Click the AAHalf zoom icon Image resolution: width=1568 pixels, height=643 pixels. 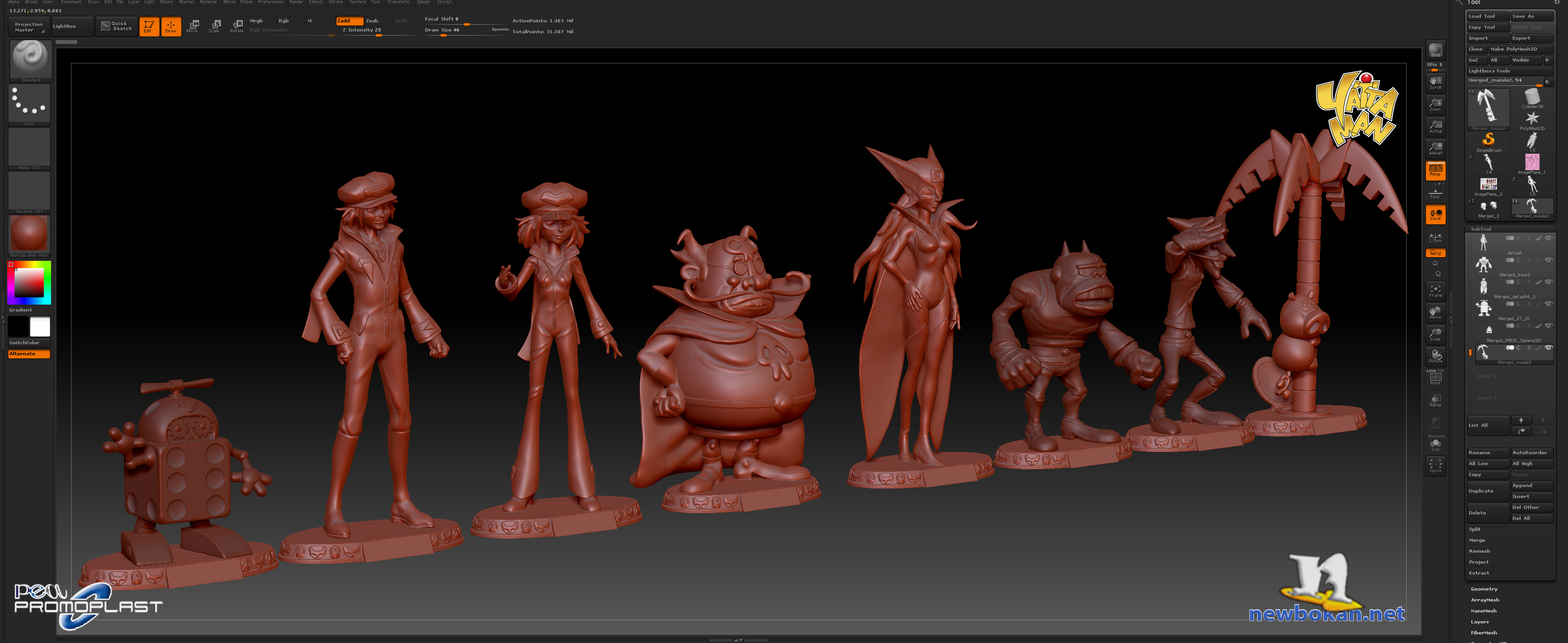coord(1435,148)
